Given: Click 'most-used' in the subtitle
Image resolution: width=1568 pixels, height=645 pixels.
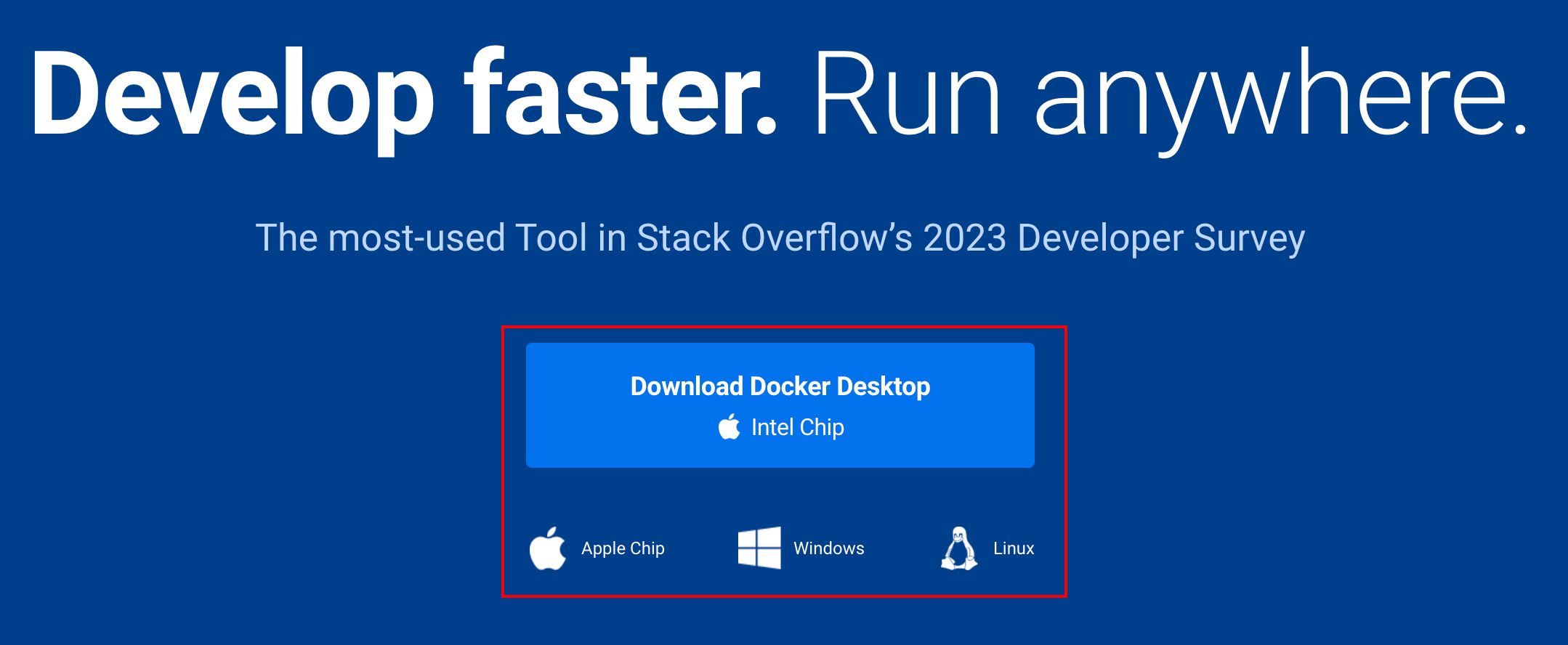Looking at the screenshot, I should click(x=416, y=238).
